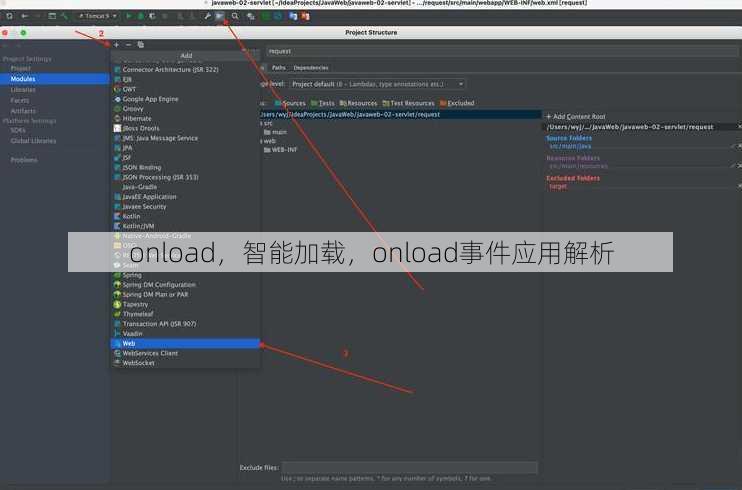Screen dimensions: 742x490
Task: Choose Spring DM Configuration entry
Action: pos(186,285)
